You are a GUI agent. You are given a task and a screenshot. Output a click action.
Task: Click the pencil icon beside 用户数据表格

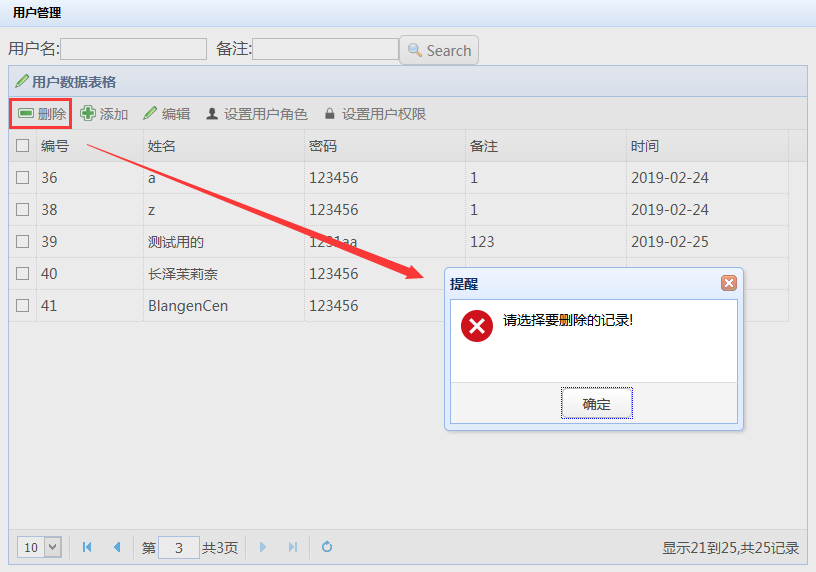pos(22,81)
